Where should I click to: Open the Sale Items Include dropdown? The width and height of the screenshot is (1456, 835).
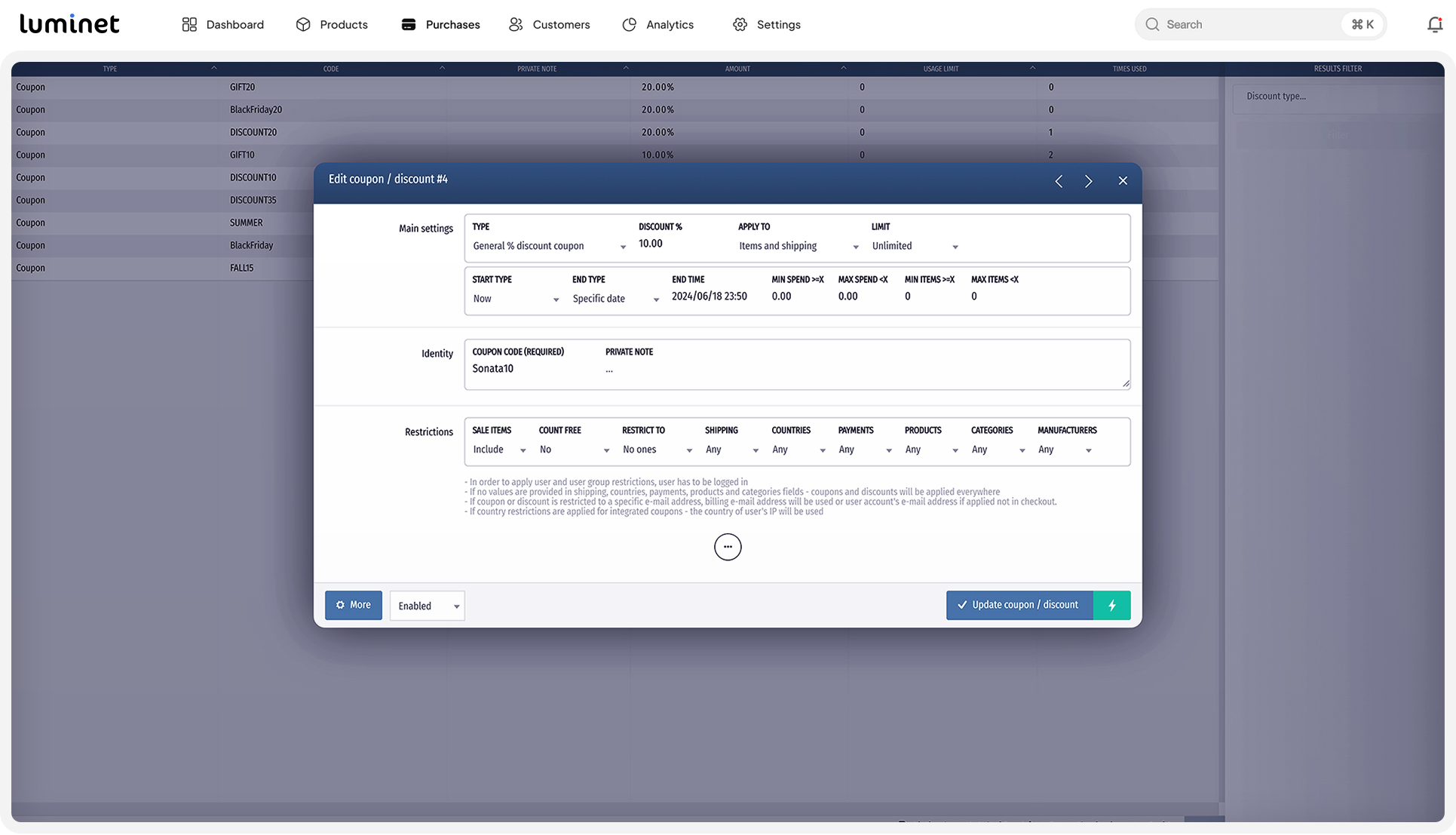pos(498,450)
